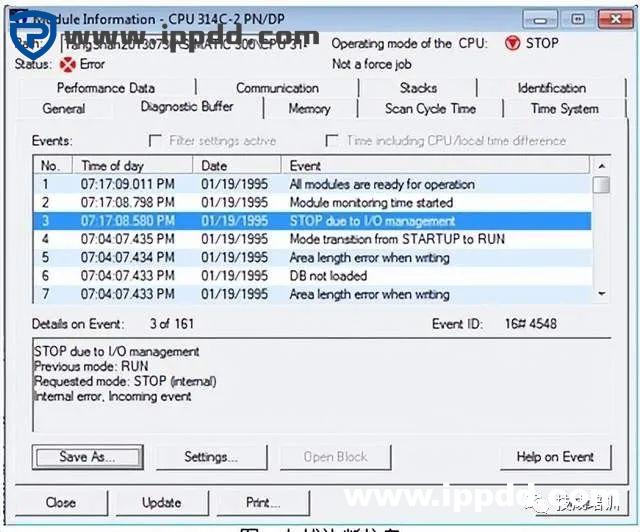The image size is (640, 532).
Task: Click the Save As... button
Action: click(87, 457)
